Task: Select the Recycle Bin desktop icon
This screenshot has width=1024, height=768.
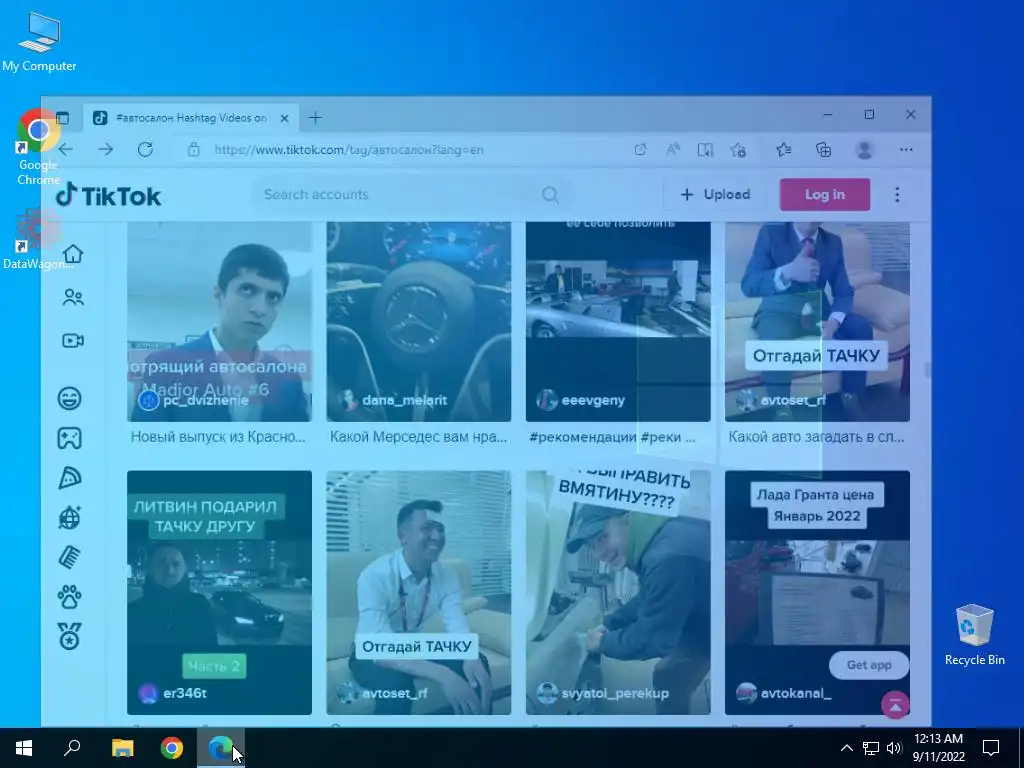Action: click(974, 634)
